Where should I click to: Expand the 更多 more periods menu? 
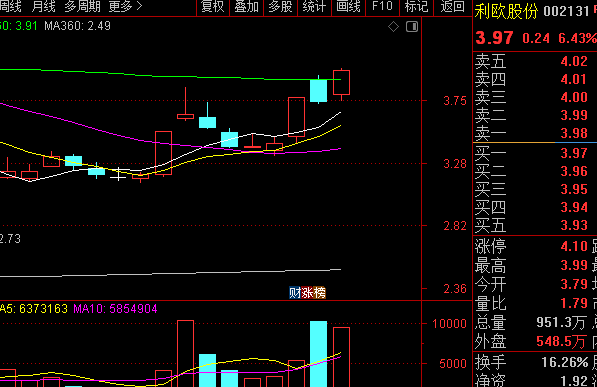tap(125, 6)
